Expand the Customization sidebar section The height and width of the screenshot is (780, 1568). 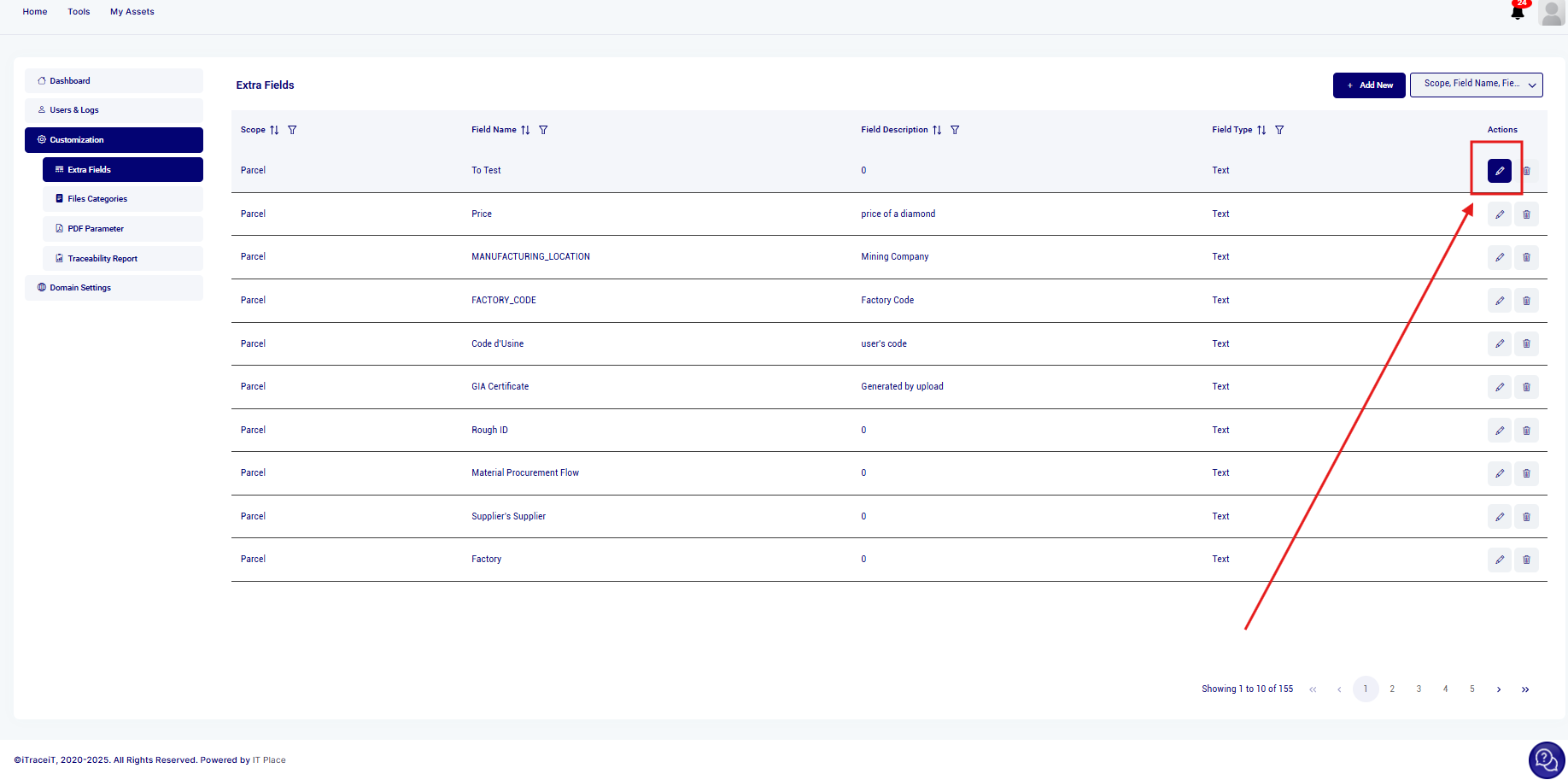click(114, 140)
